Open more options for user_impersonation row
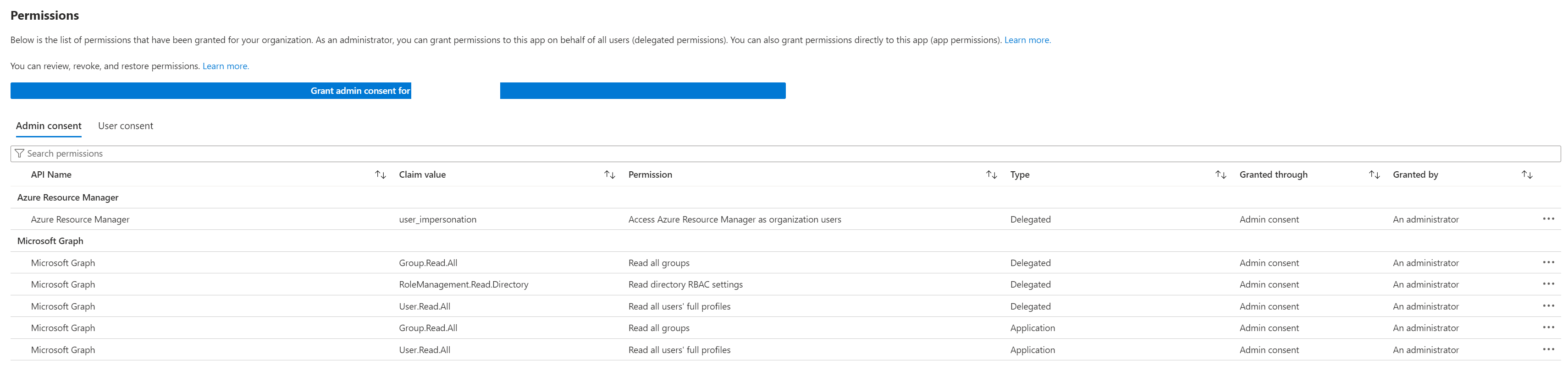Viewport: 1568px width, 370px height. [1548, 219]
